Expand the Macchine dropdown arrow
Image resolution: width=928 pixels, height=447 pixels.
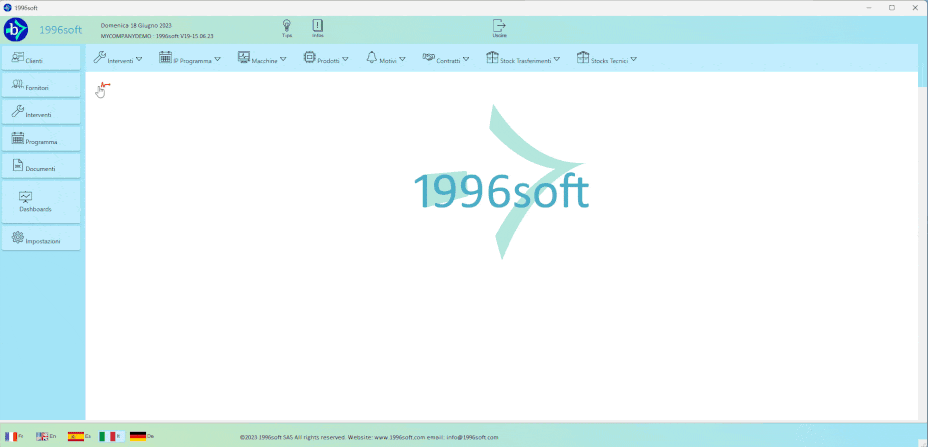(x=283, y=59)
